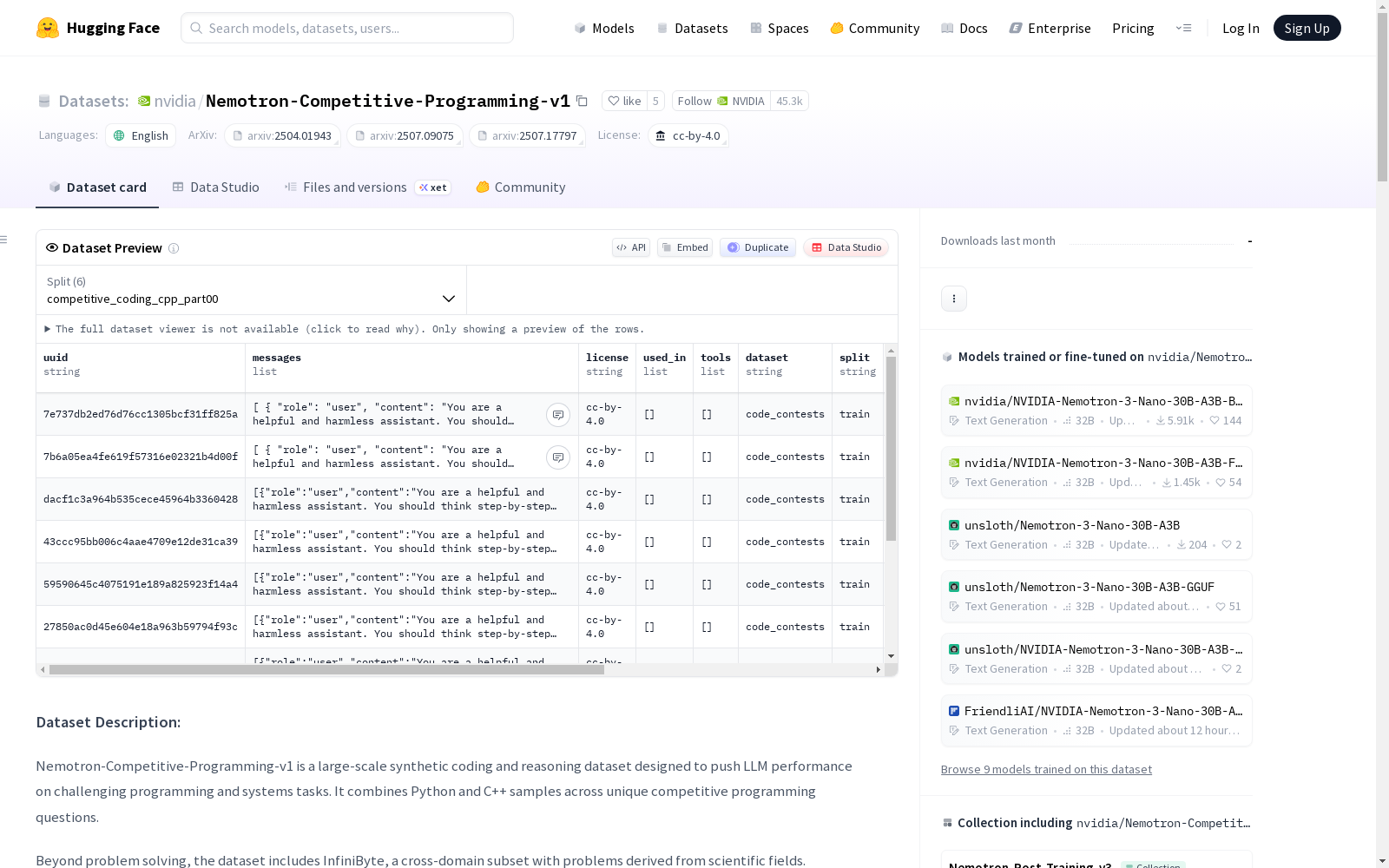
Task: Go to Models in the top navigation
Action: 604,28
